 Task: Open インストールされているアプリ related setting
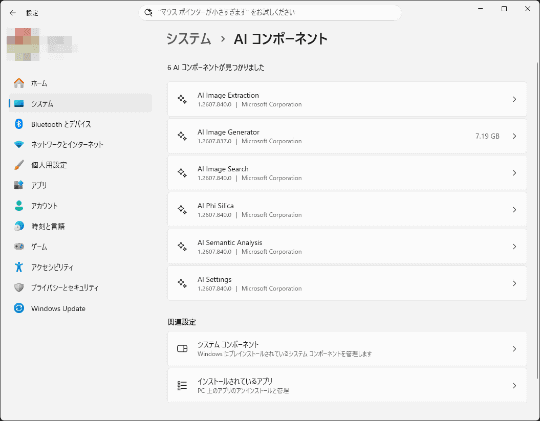click(x=347, y=385)
